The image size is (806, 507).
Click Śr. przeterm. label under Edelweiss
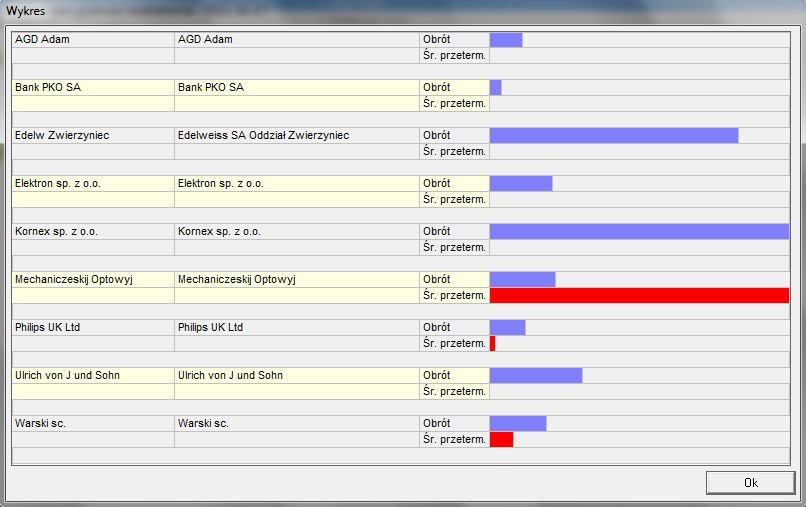[454, 152]
